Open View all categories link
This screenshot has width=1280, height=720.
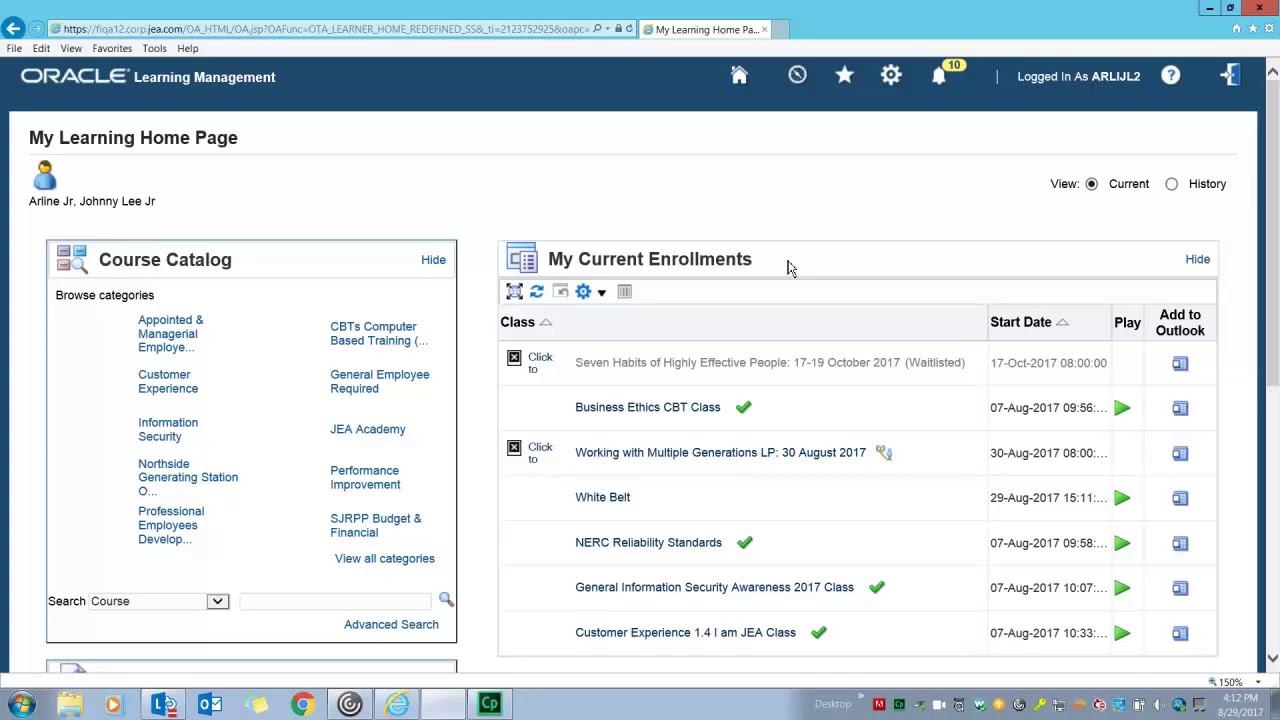tap(385, 559)
